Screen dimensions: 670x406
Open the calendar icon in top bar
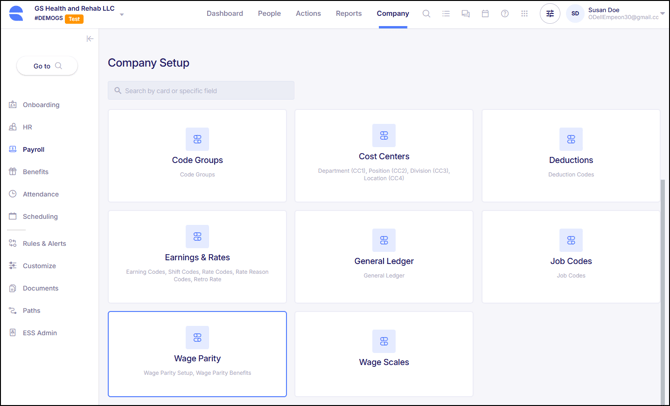pos(485,14)
